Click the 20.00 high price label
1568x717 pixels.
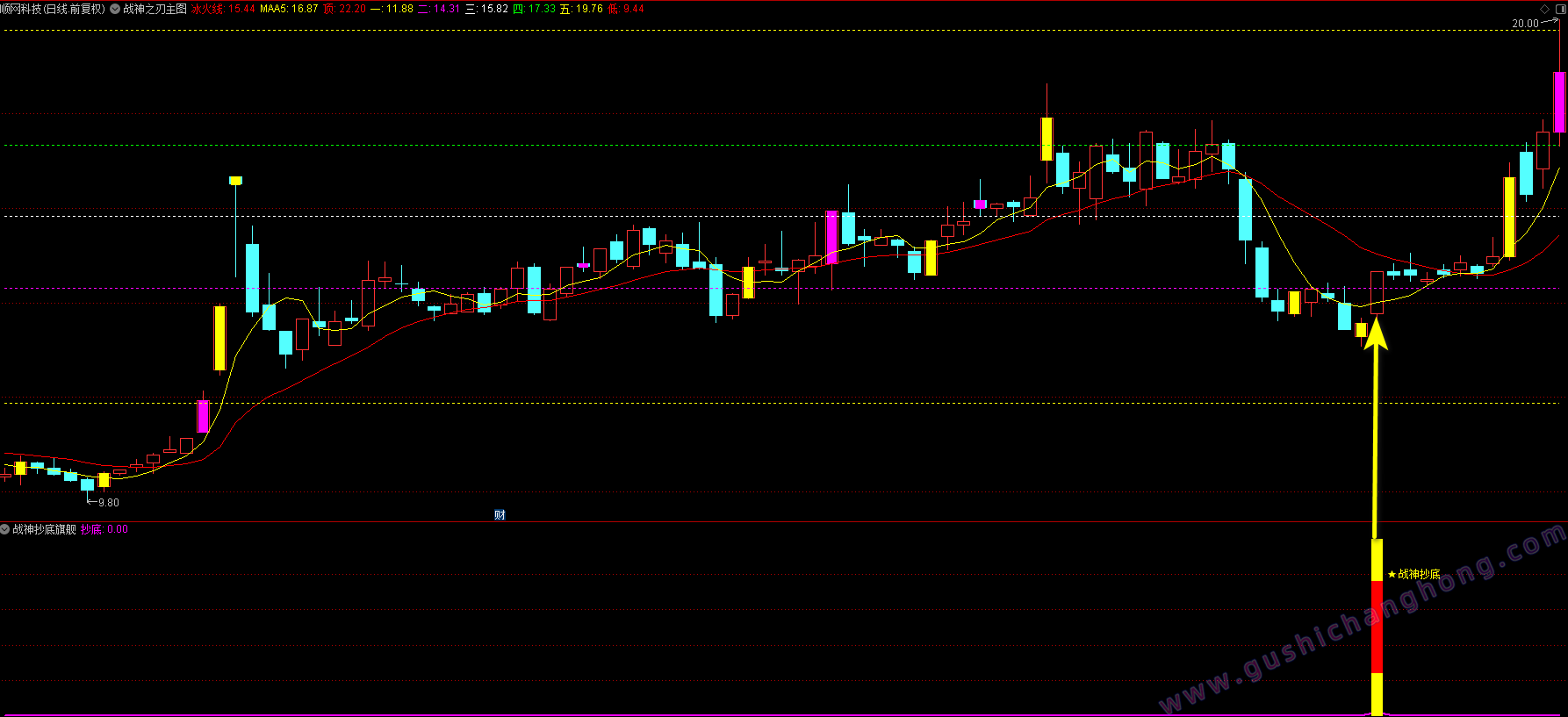(1525, 24)
